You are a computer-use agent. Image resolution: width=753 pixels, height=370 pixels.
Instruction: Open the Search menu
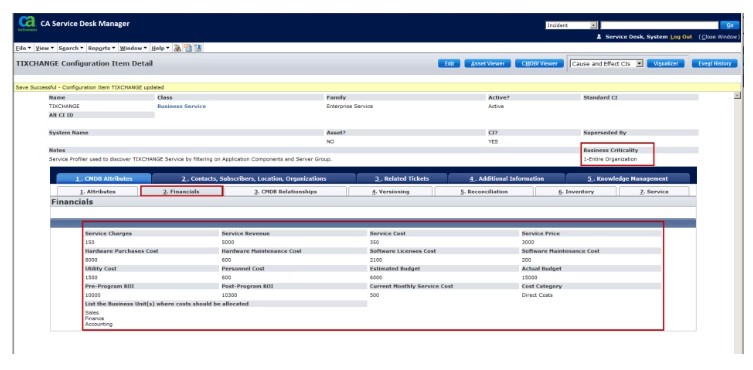coord(71,48)
